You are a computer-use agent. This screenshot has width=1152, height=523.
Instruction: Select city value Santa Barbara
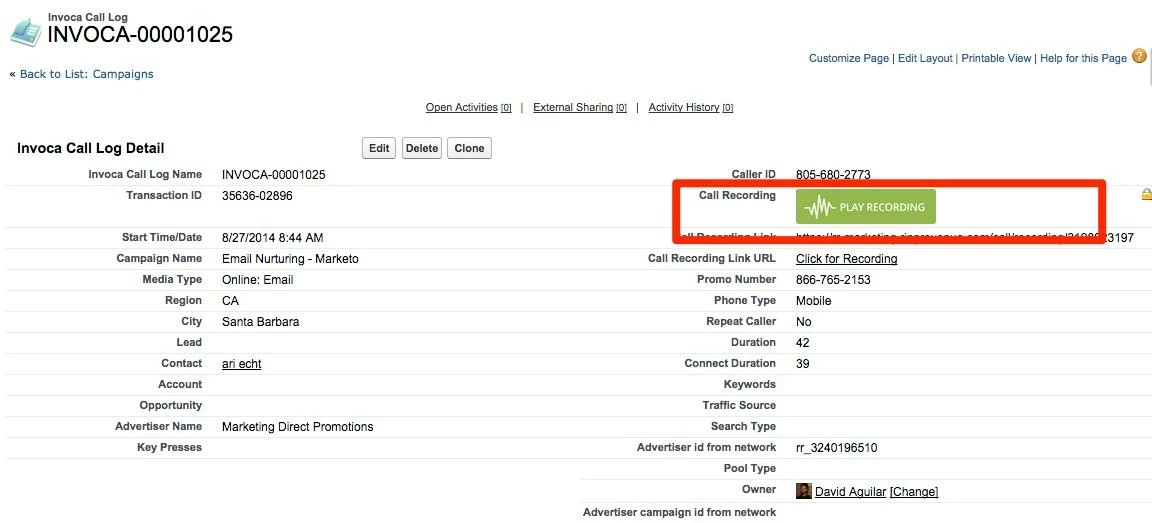[x=261, y=322]
